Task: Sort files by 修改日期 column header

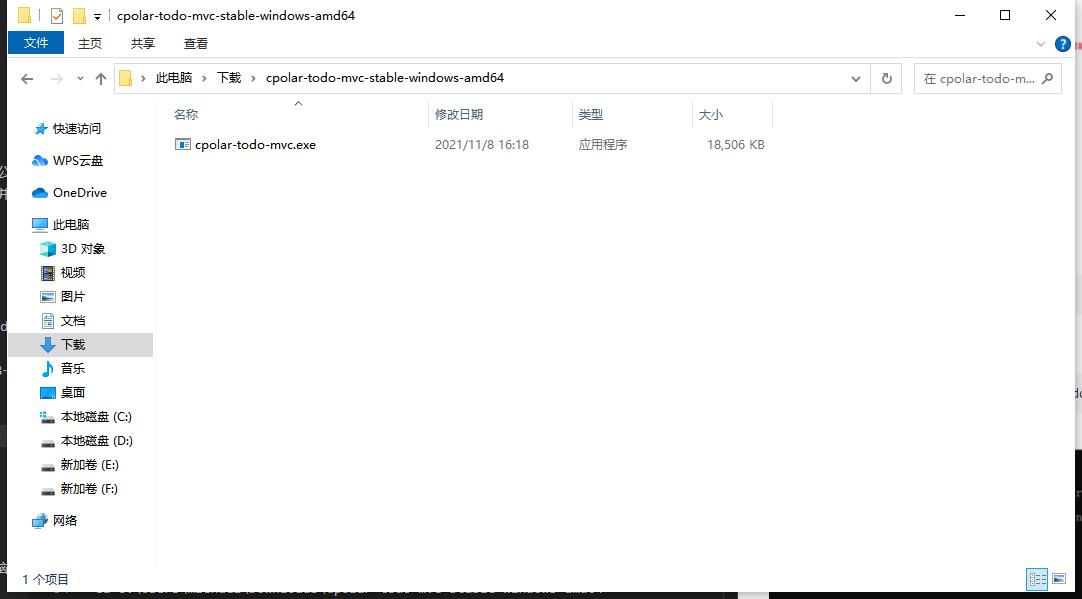Action: pos(459,115)
